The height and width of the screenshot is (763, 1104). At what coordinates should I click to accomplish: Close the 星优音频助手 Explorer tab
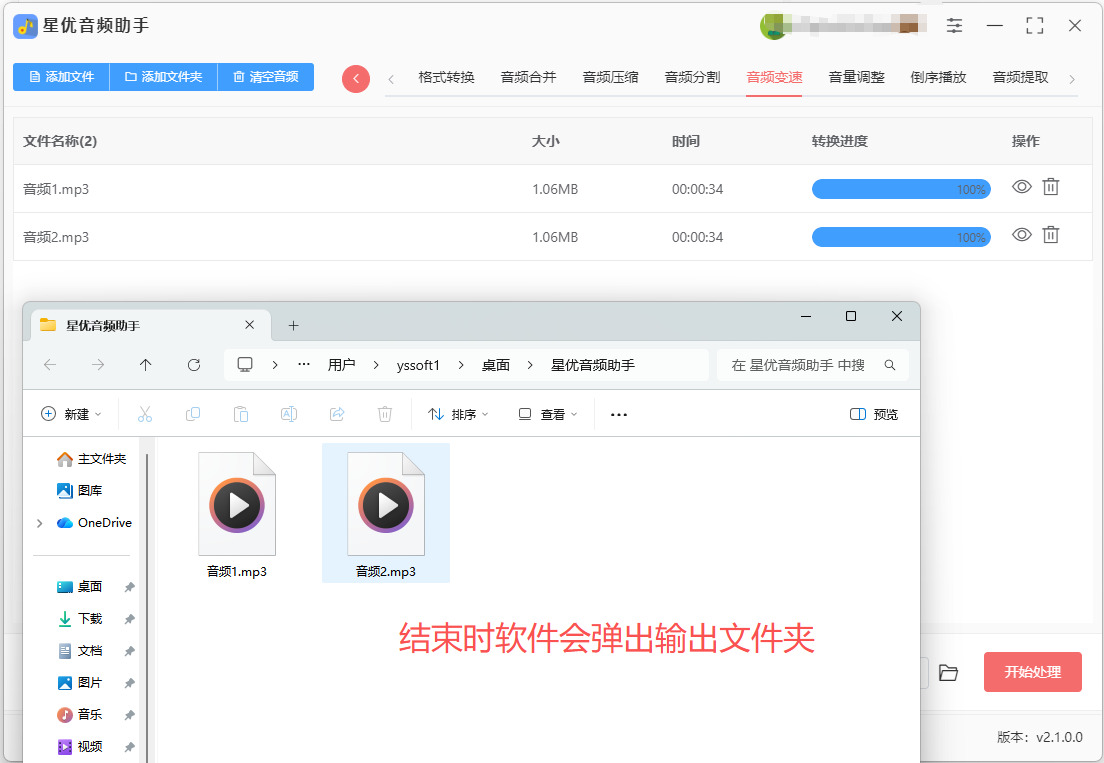tap(249, 324)
